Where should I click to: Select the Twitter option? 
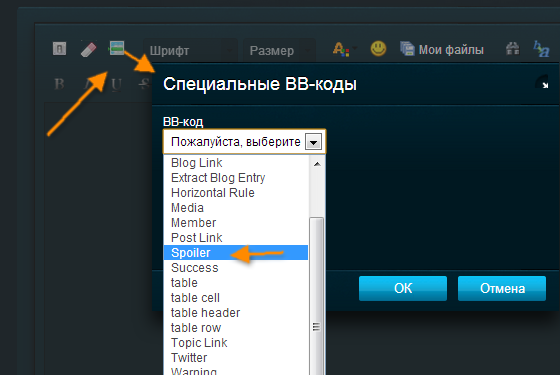pyautogui.click(x=236, y=358)
